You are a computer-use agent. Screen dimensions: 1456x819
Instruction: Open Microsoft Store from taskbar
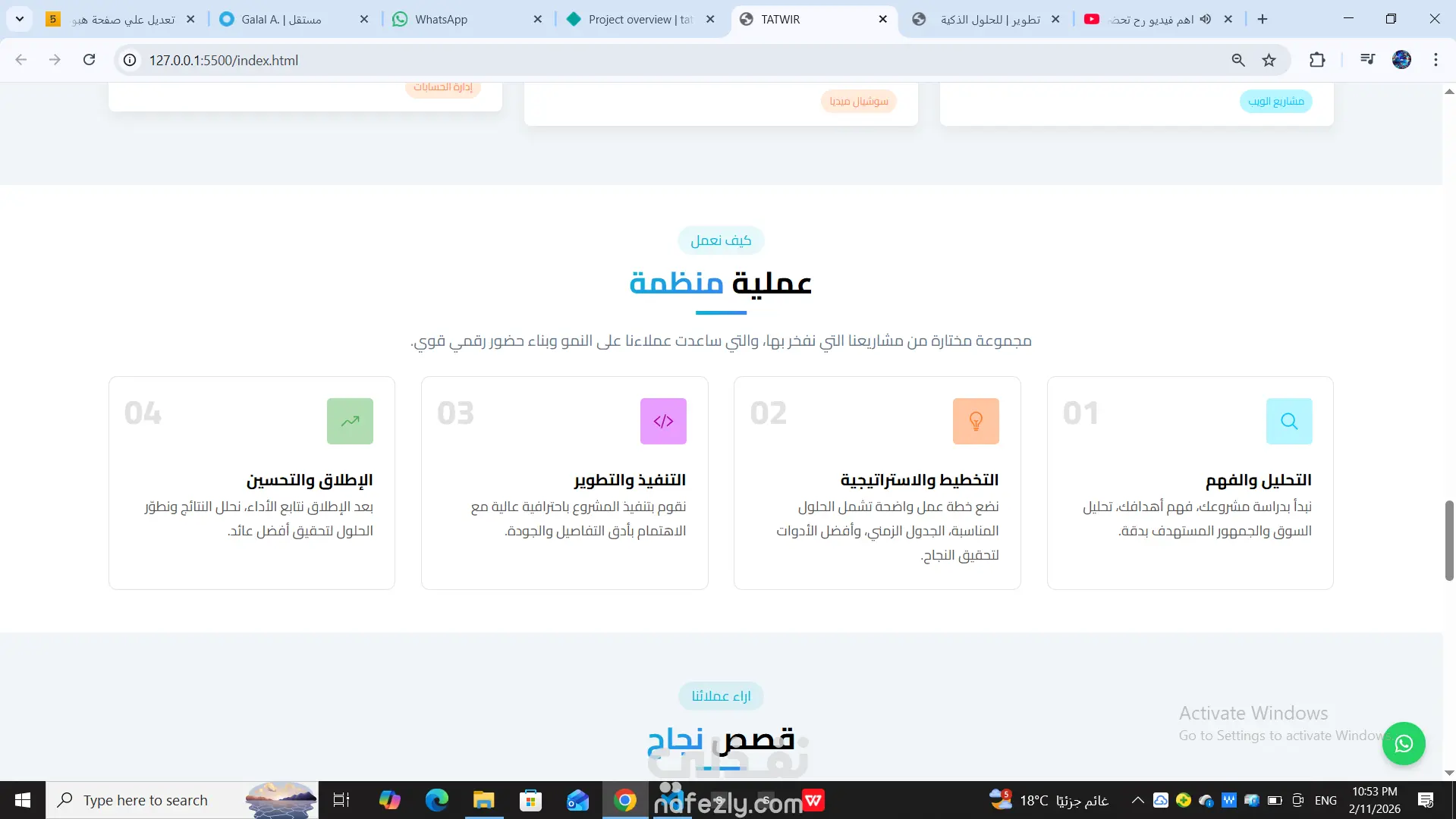(x=530, y=800)
